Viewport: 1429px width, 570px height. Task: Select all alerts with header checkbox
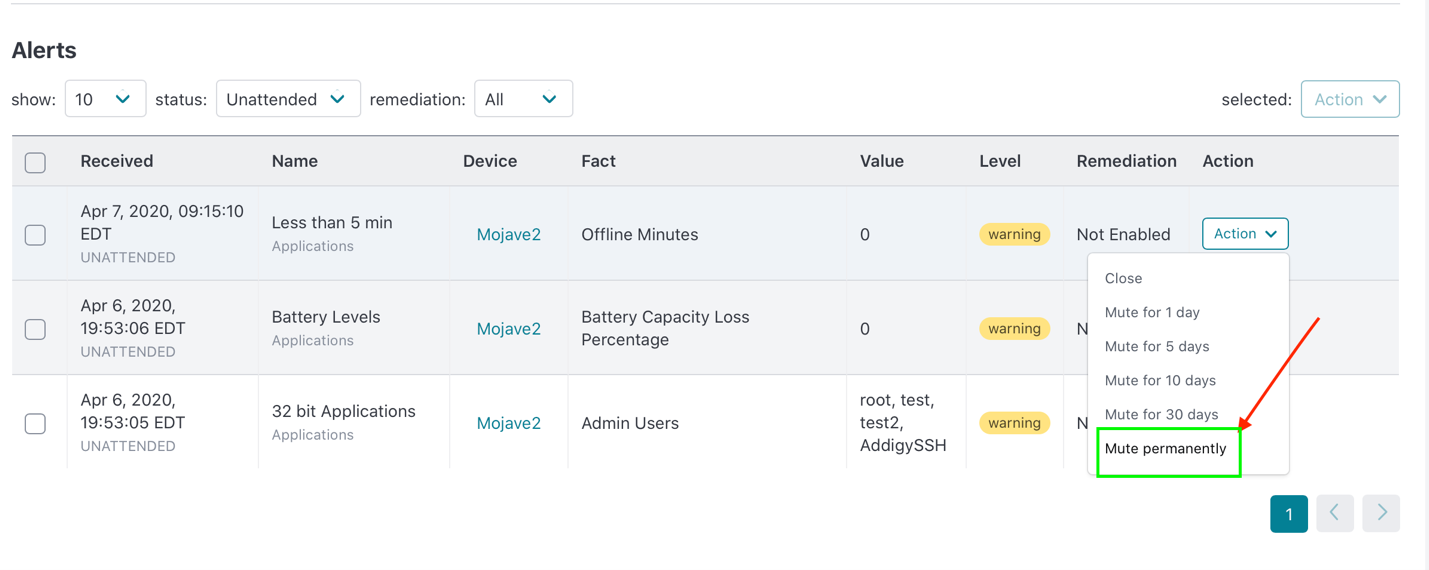pos(35,162)
